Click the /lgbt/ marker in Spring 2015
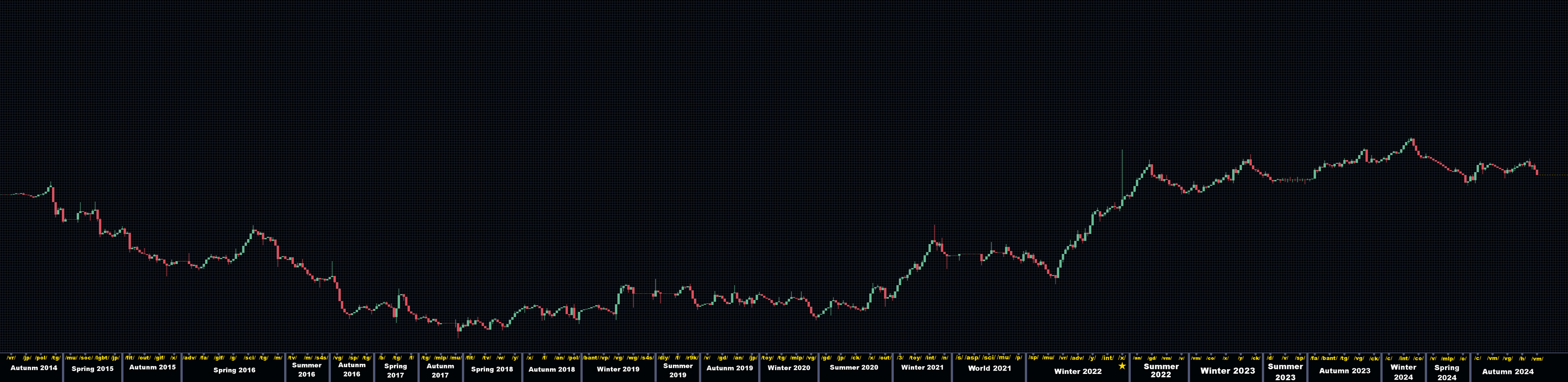 [102, 358]
